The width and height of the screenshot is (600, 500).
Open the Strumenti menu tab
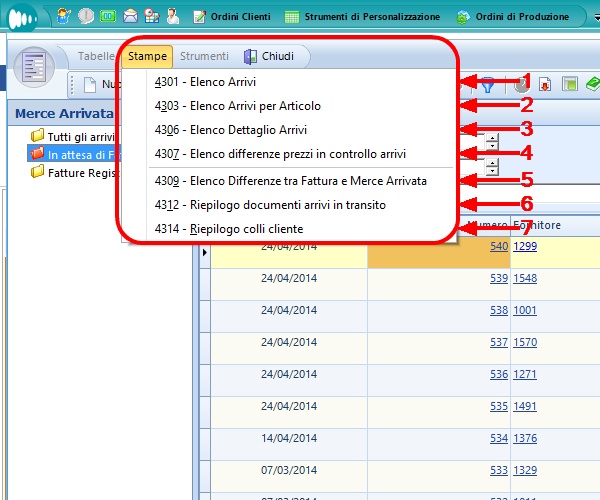[x=204, y=57]
